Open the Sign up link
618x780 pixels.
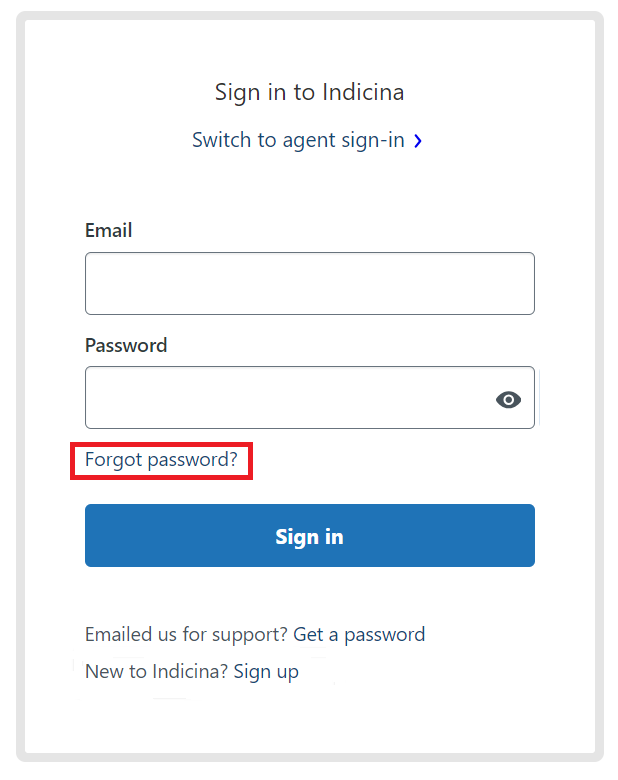266,671
